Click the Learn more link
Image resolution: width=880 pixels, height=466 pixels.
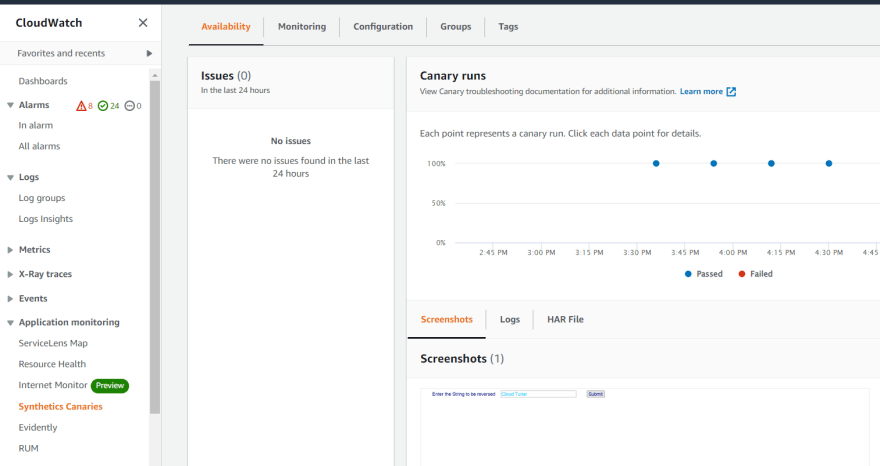click(701, 92)
